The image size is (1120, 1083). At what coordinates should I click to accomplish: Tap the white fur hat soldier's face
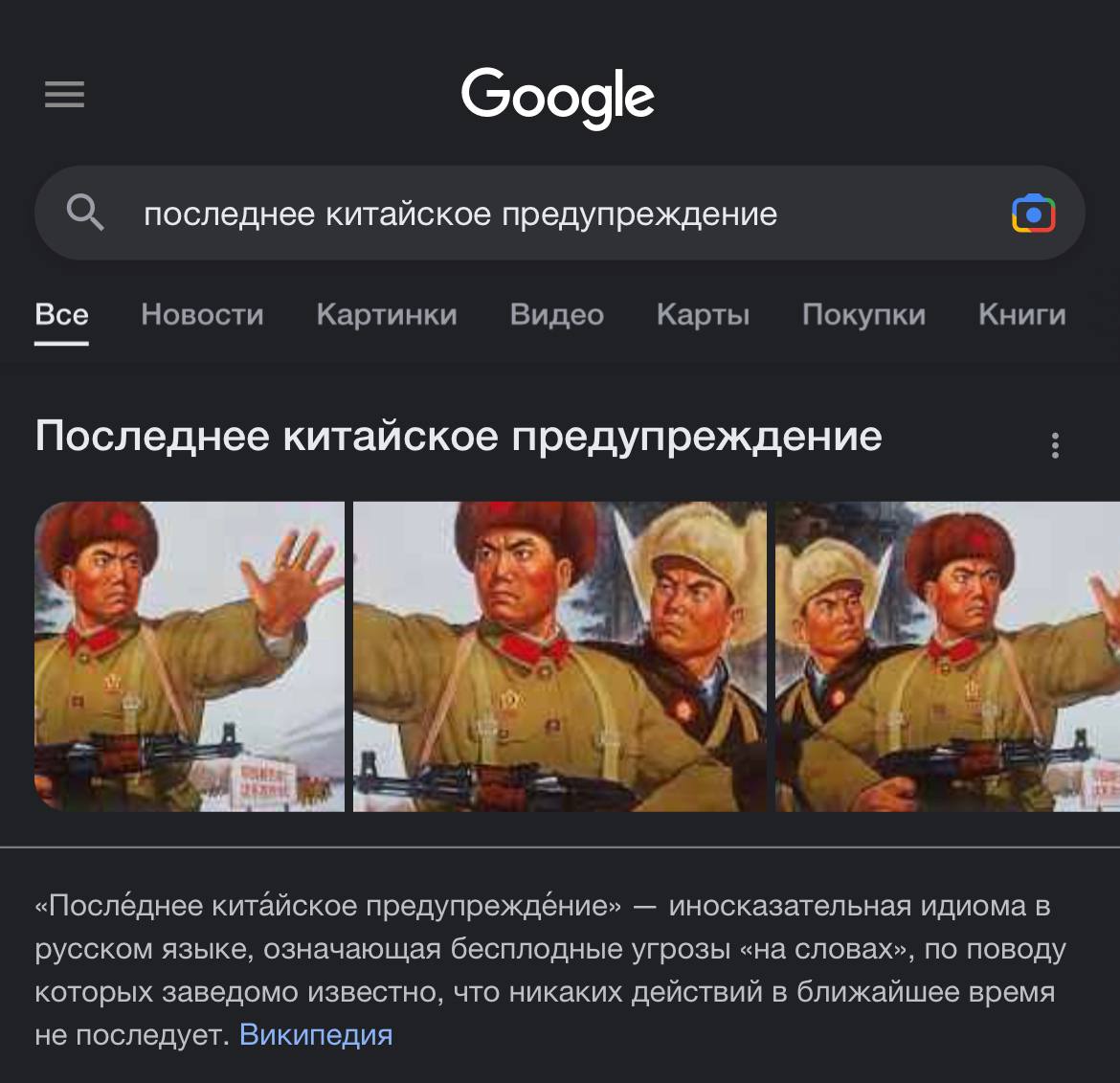pyautogui.click(x=689, y=597)
